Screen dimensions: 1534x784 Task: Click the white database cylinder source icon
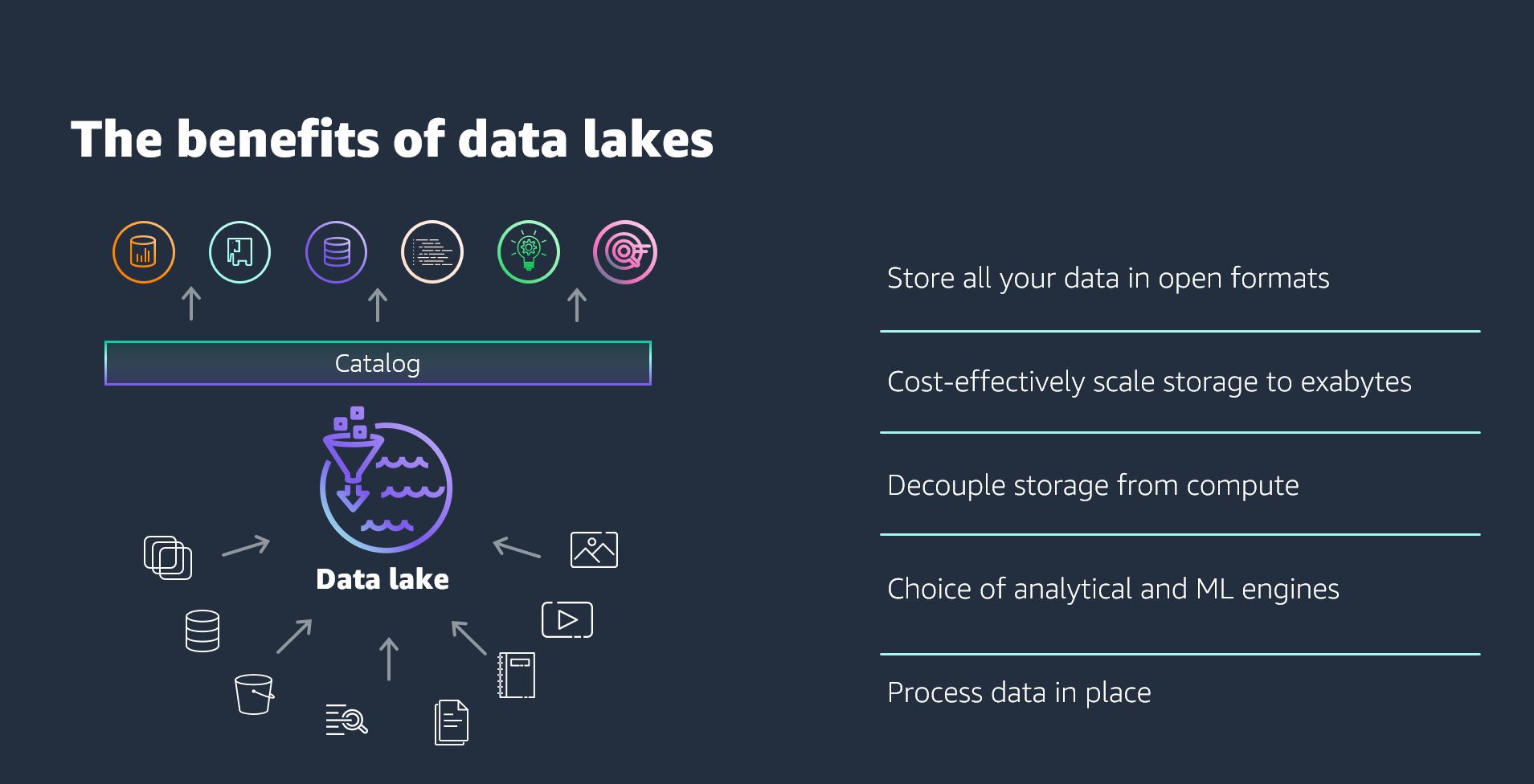click(202, 631)
